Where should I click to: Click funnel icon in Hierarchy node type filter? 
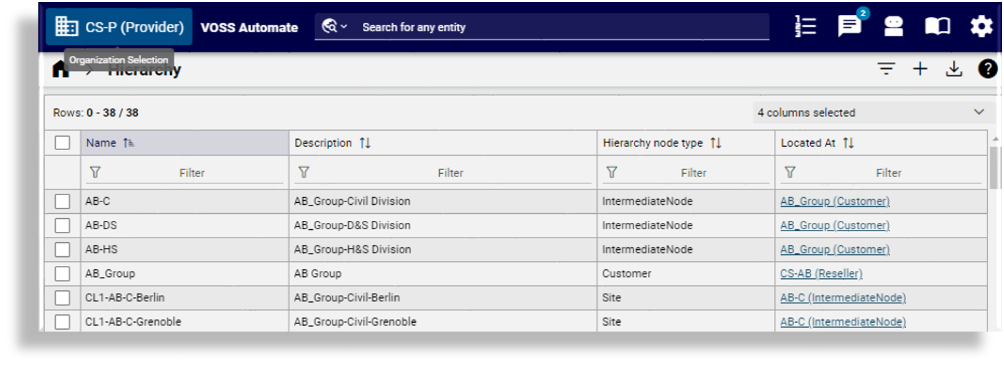tap(611, 172)
